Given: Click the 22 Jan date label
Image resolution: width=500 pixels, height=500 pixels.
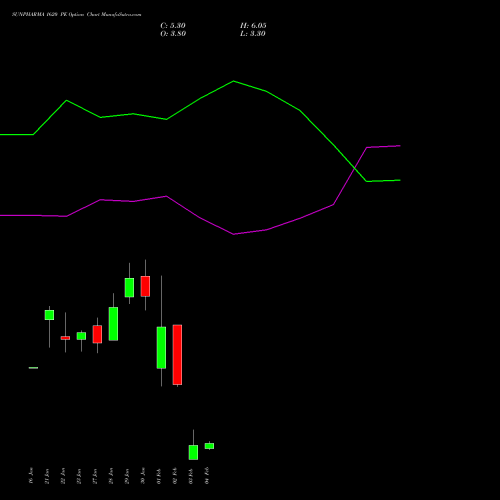Looking at the screenshot, I should pyautogui.click(x=63, y=476).
